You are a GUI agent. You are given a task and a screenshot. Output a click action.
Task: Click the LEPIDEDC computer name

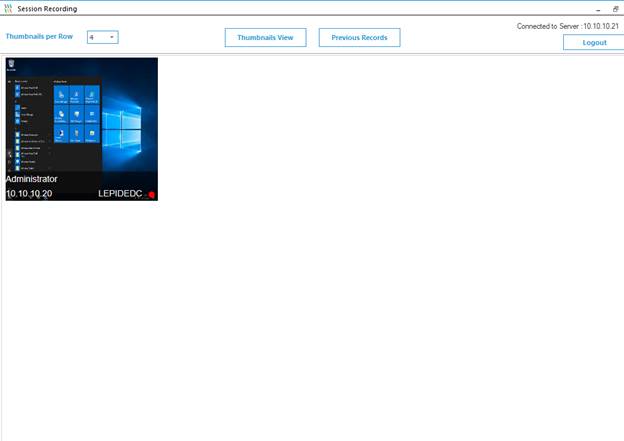(x=120, y=193)
